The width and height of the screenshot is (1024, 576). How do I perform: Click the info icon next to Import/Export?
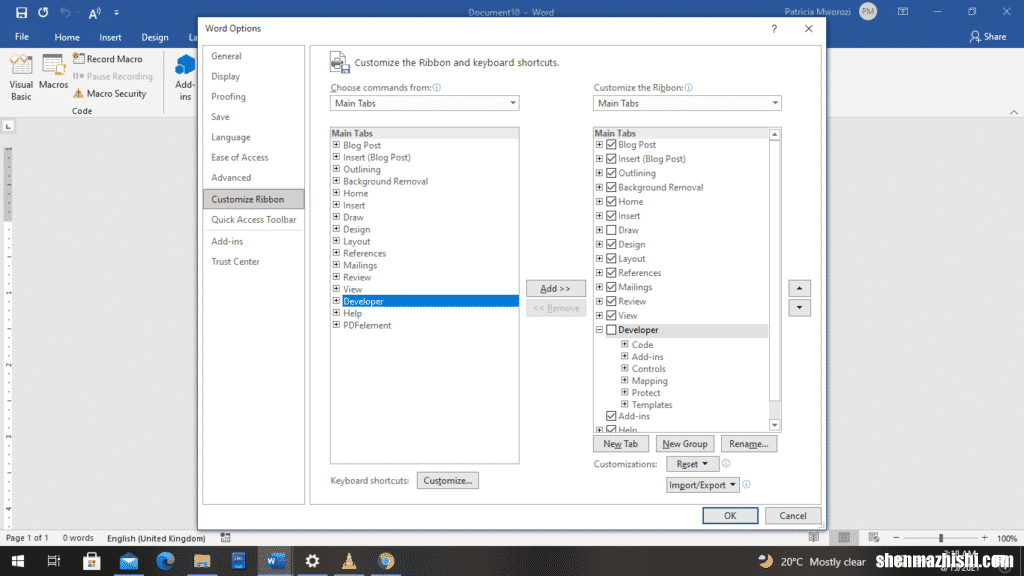(x=746, y=485)
